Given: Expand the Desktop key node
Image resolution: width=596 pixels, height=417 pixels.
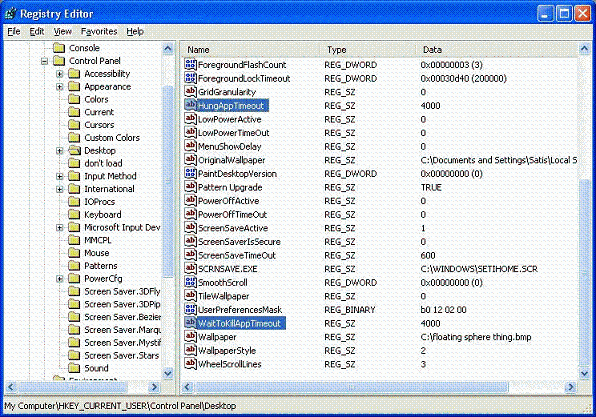Looking at the screenshot, I should pyautogui.click(x=60, y=151).
